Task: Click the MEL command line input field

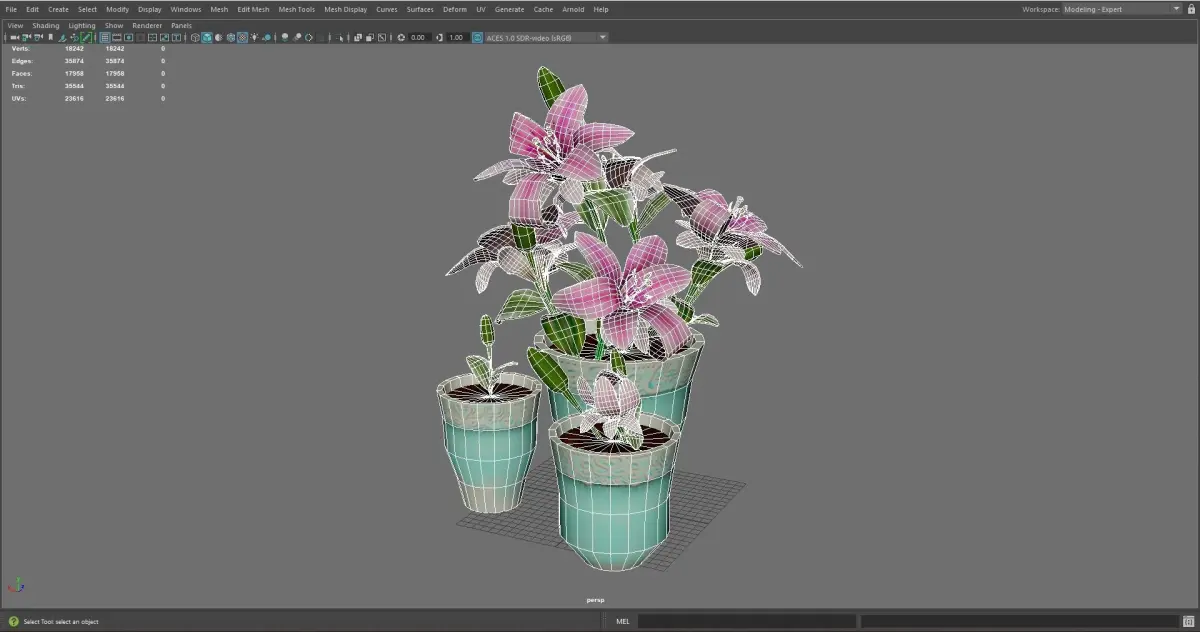Action: 748,621
